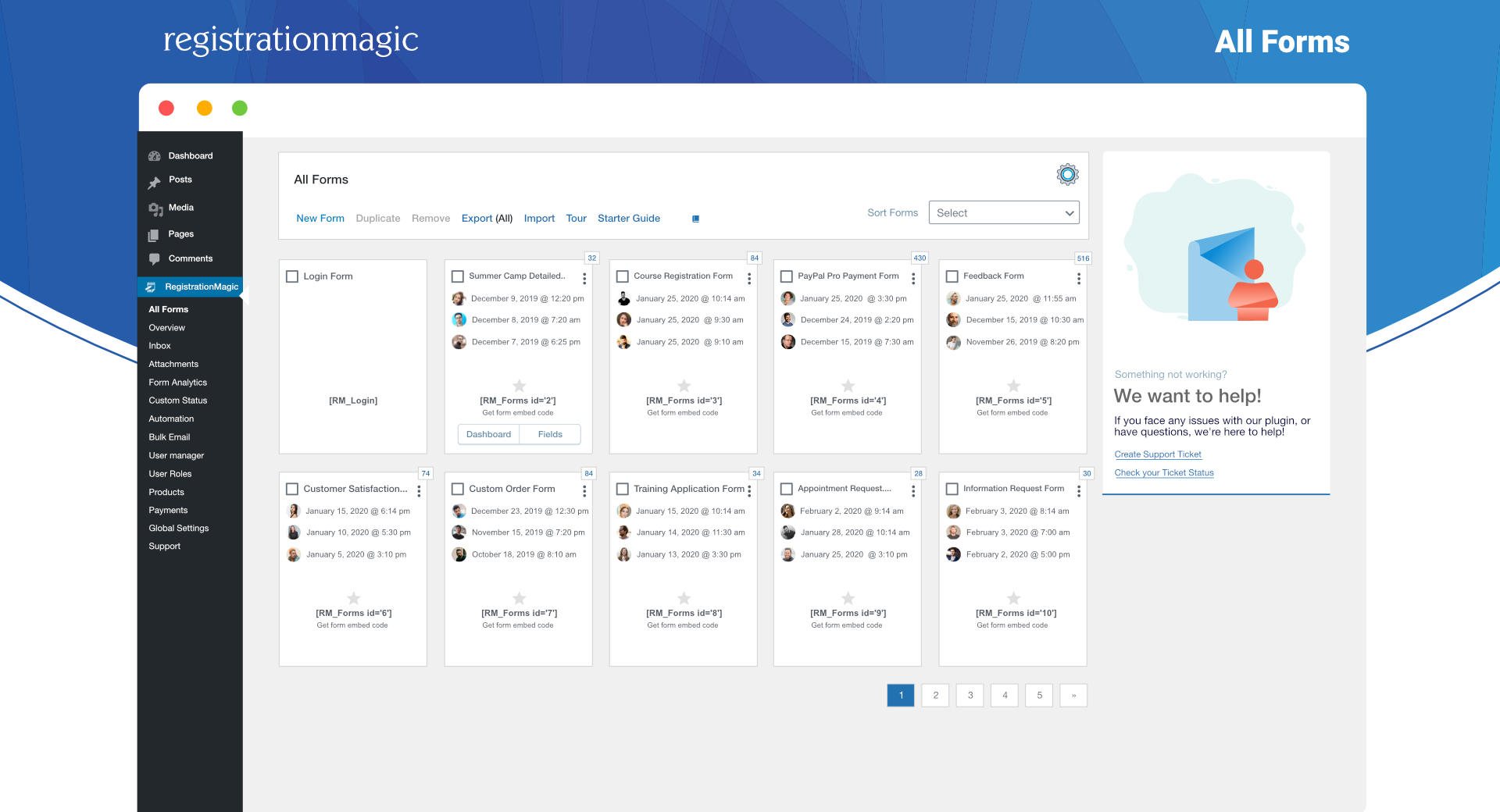Open submission count badge 516 on Feedback Form

coord(1083,258)
